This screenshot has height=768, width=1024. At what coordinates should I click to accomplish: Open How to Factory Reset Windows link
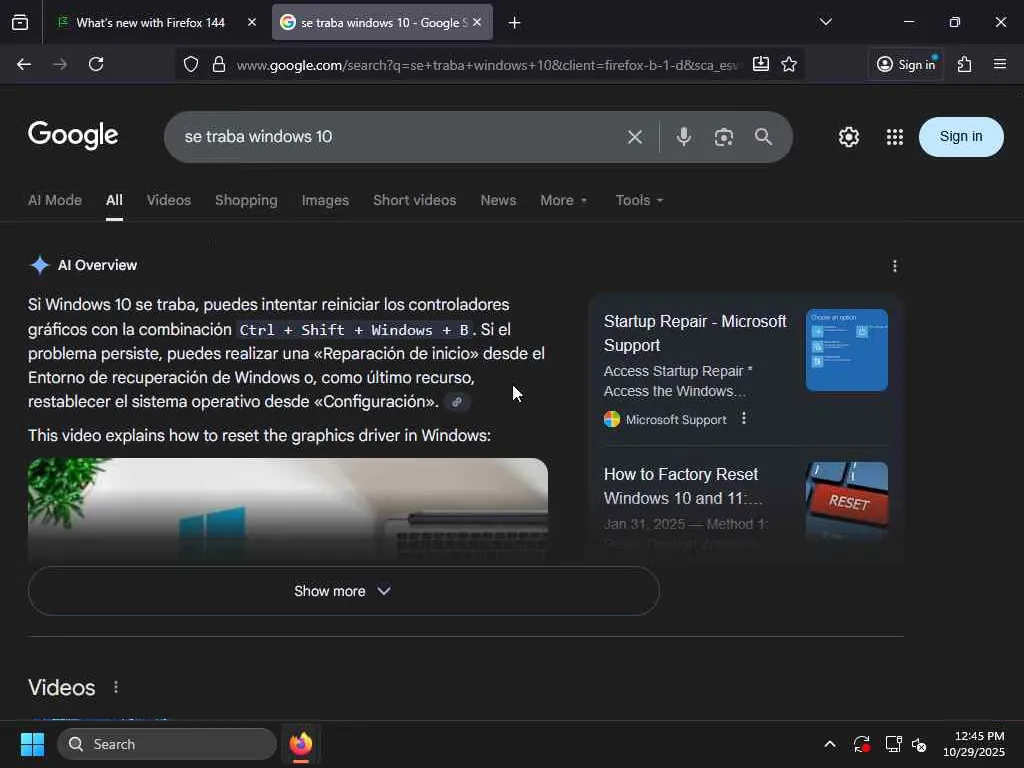point(682,486)
